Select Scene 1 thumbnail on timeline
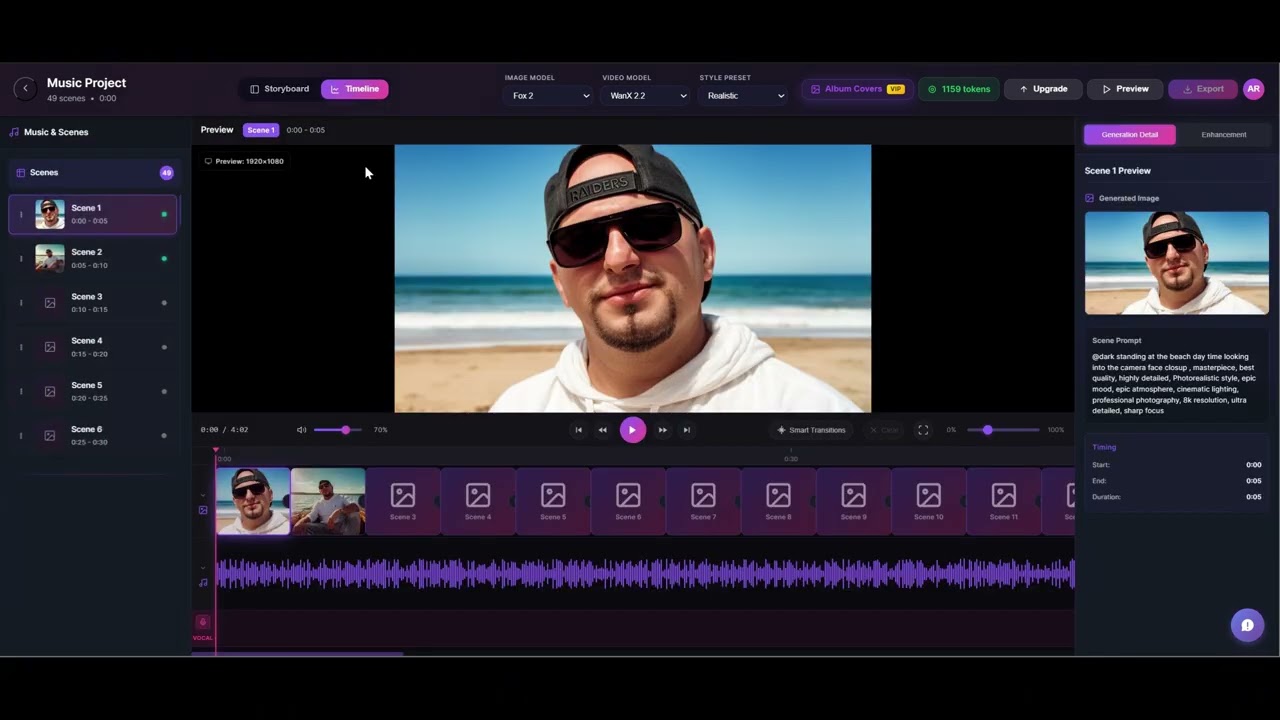The image size is (1280, 720). [x=253, y=501]
